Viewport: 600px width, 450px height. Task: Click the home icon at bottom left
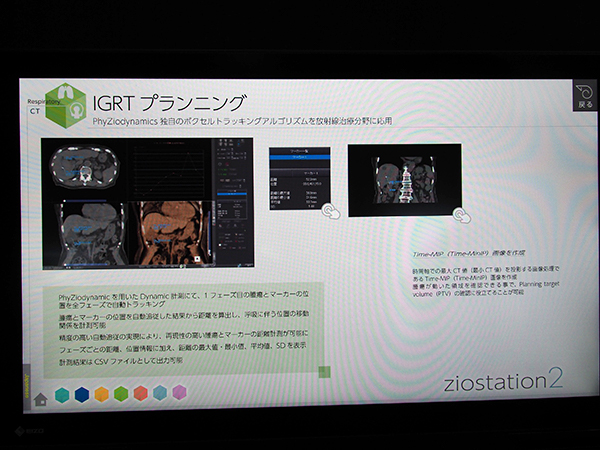coord(41,399)
